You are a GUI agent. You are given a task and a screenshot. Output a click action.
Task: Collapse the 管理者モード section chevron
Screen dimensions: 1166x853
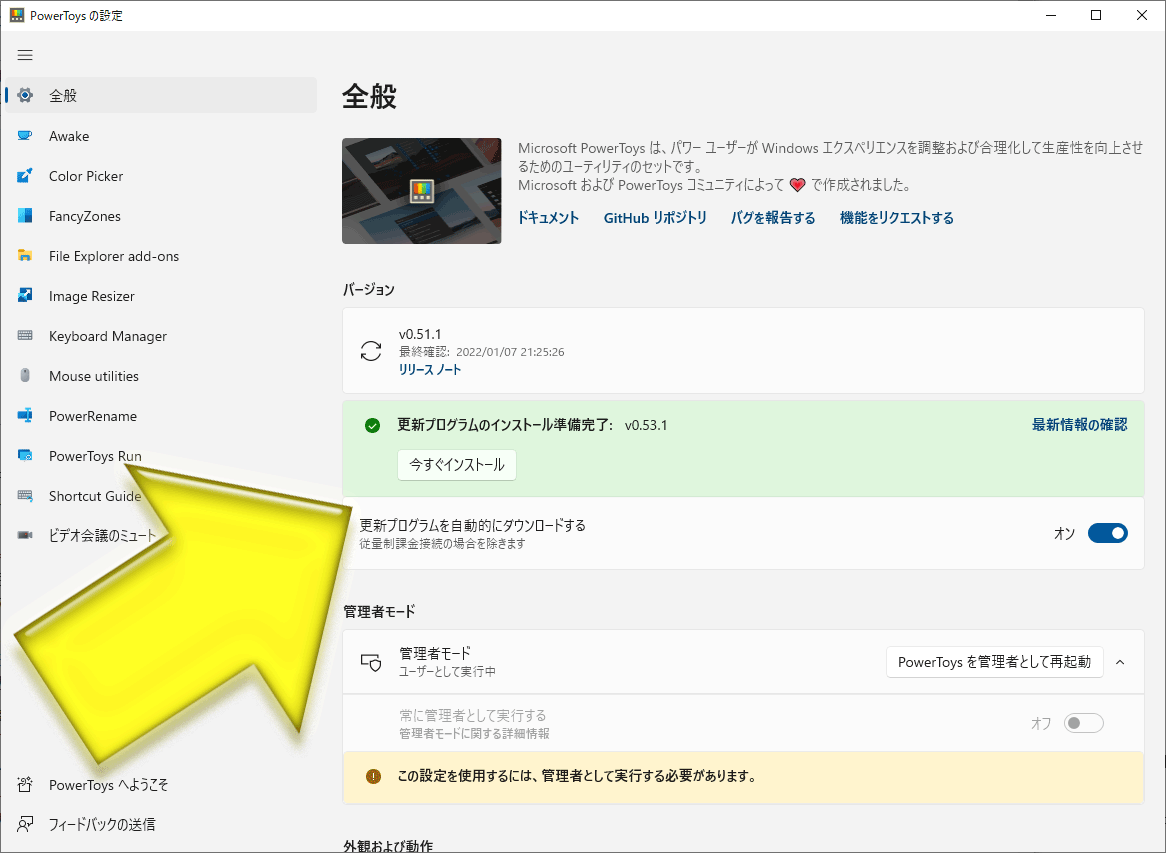point(1120,662)
